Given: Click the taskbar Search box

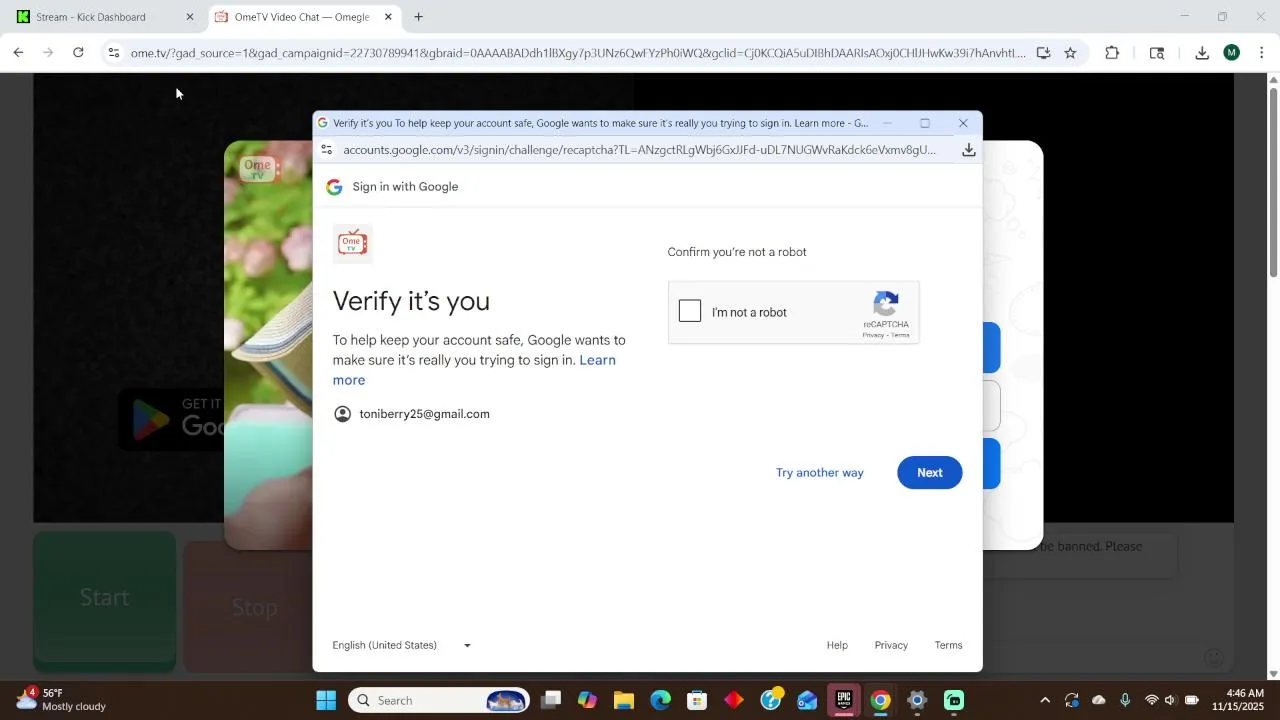Looking at the screenshot, I should (x=440, y=700).
